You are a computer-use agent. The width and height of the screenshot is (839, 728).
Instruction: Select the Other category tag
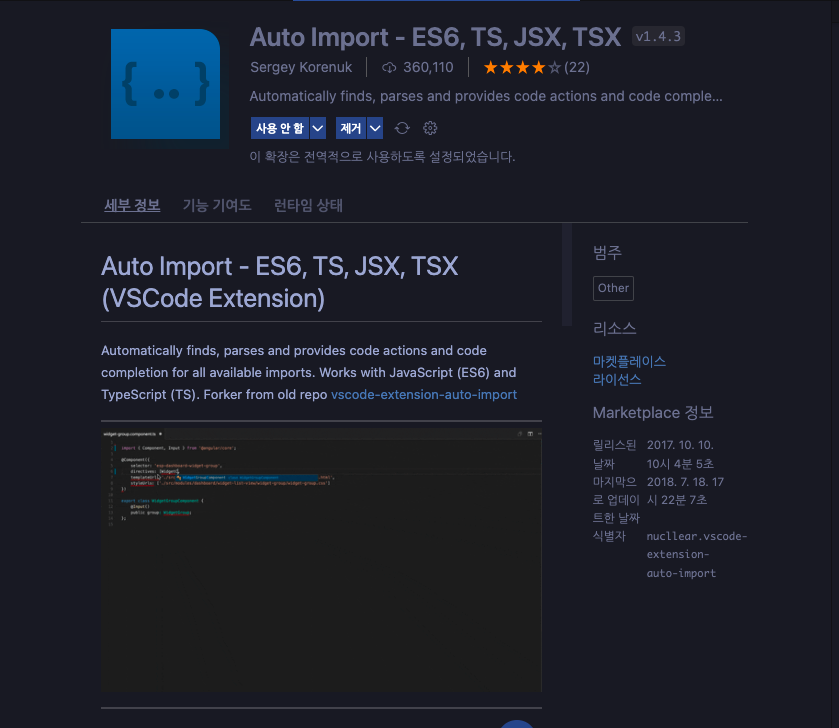613,288
